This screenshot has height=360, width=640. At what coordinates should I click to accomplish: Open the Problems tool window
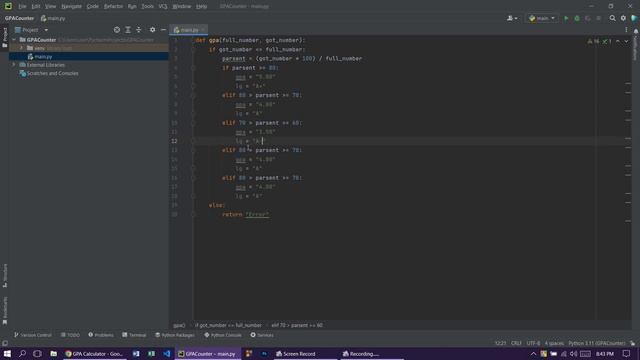[101, 335]
